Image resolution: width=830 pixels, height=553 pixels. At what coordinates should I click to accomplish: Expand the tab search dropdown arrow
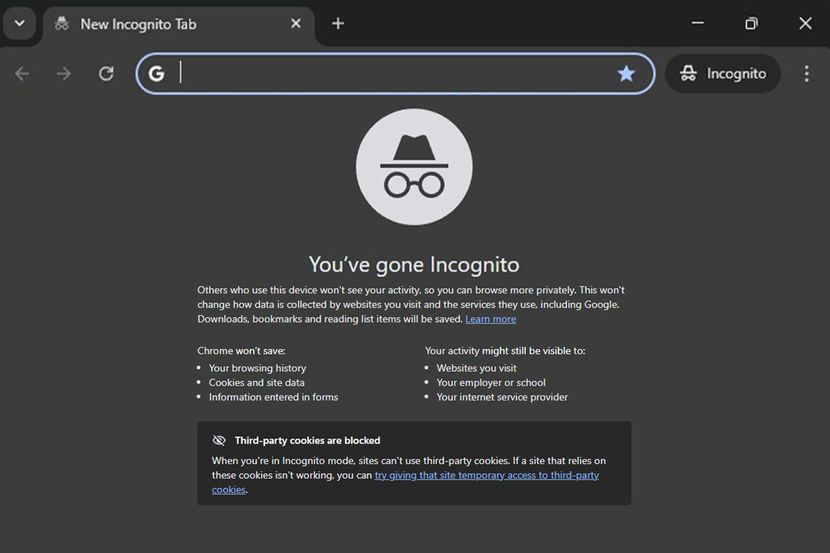(19, 23)
